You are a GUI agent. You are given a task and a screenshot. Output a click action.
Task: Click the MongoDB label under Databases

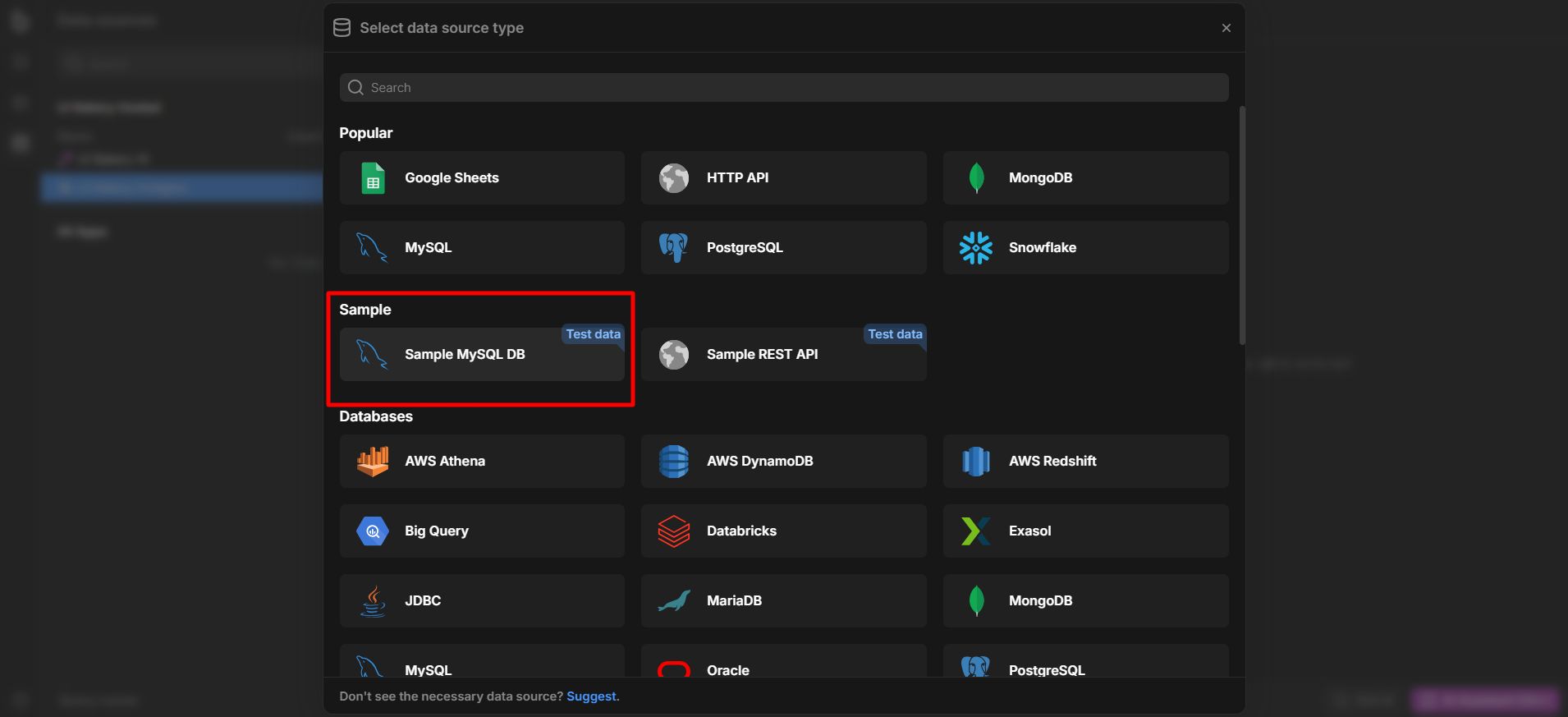[1040, 601]
